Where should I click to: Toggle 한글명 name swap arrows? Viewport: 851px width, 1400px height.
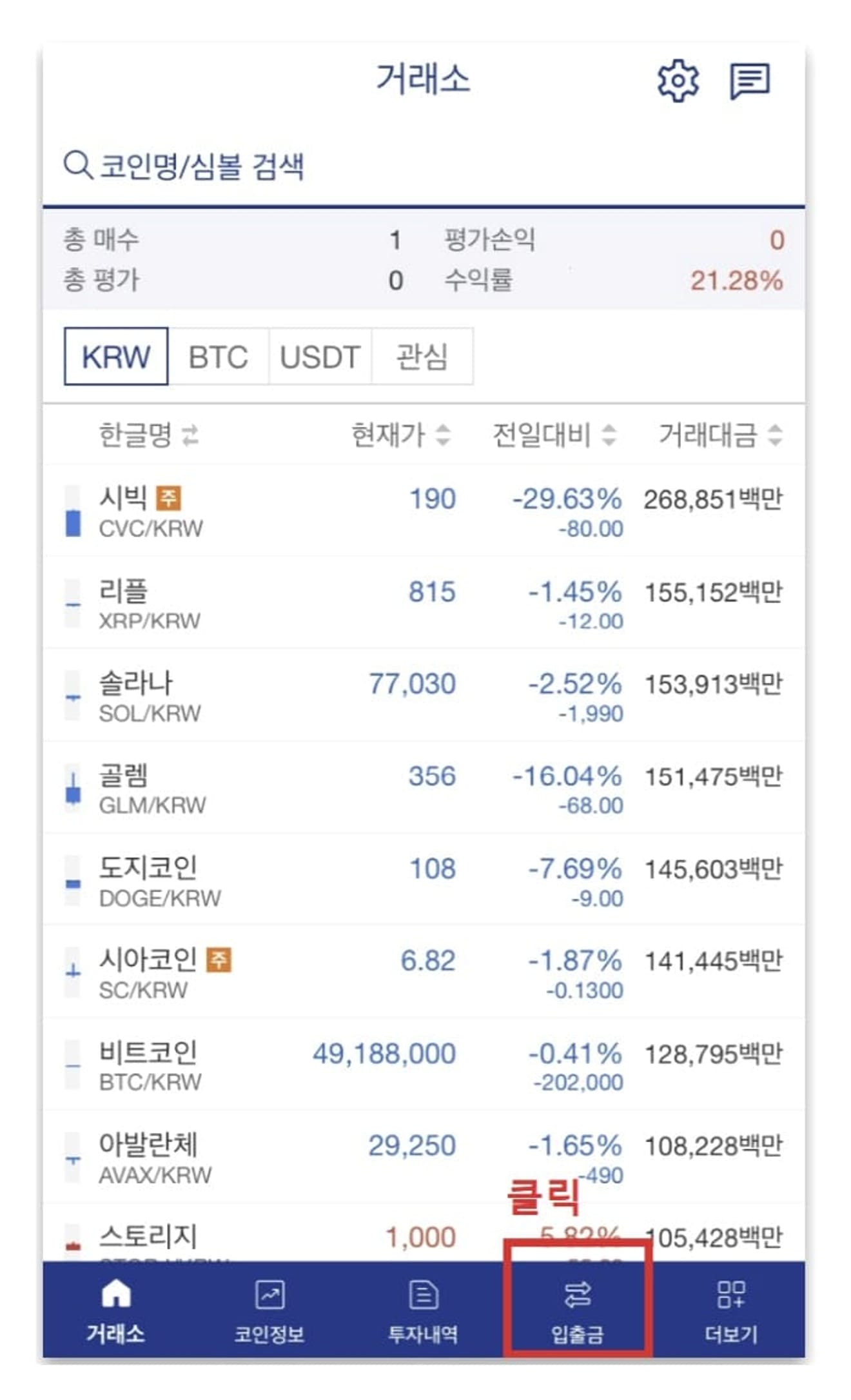pyautogui.click(x=190, y=435)
